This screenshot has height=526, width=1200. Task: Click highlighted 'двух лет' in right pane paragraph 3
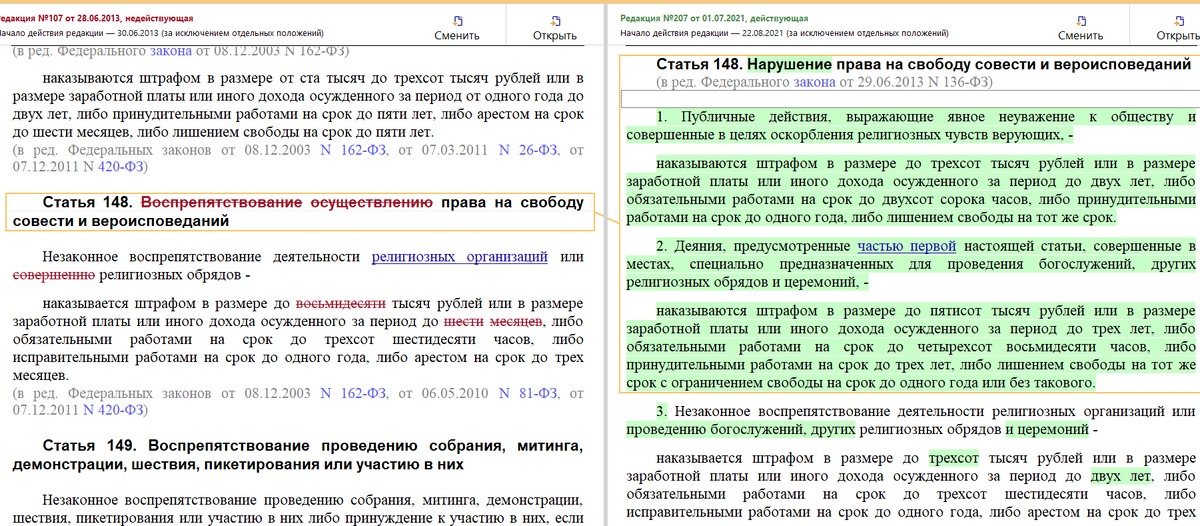pos(1119,477)
